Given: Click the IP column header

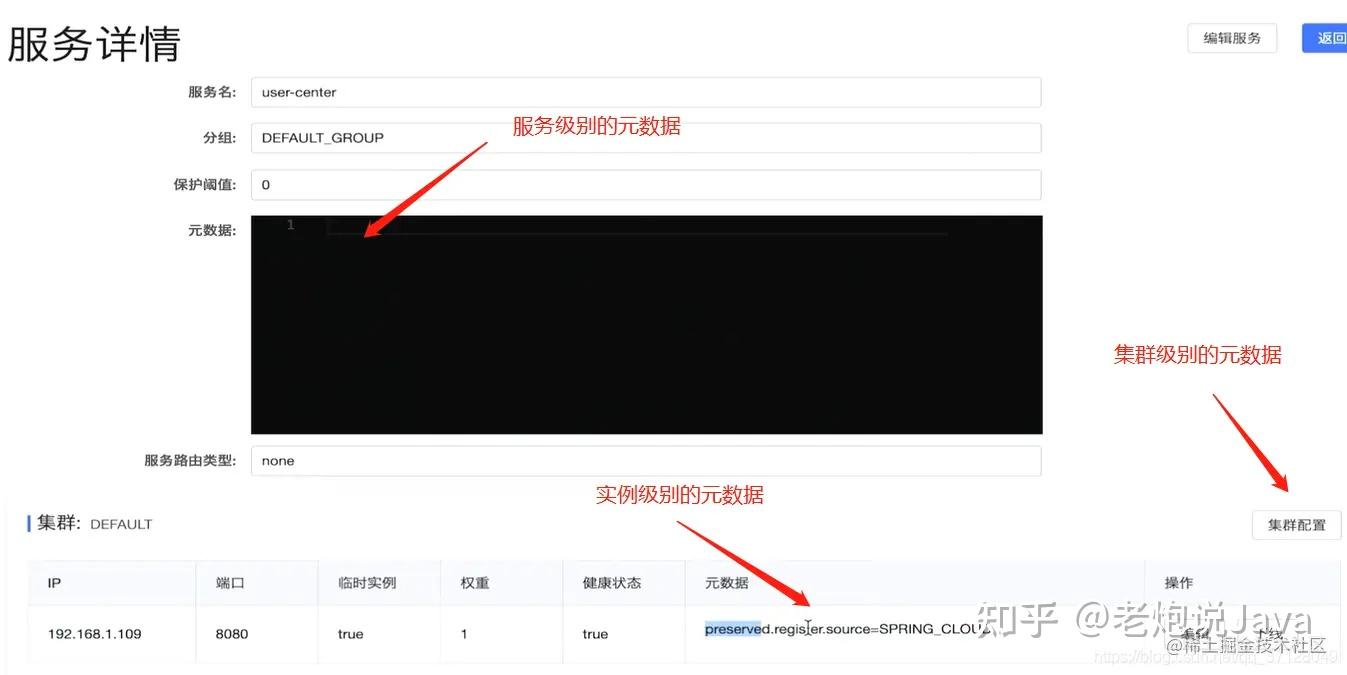Looking at the screenshot, I should point(54,583).
